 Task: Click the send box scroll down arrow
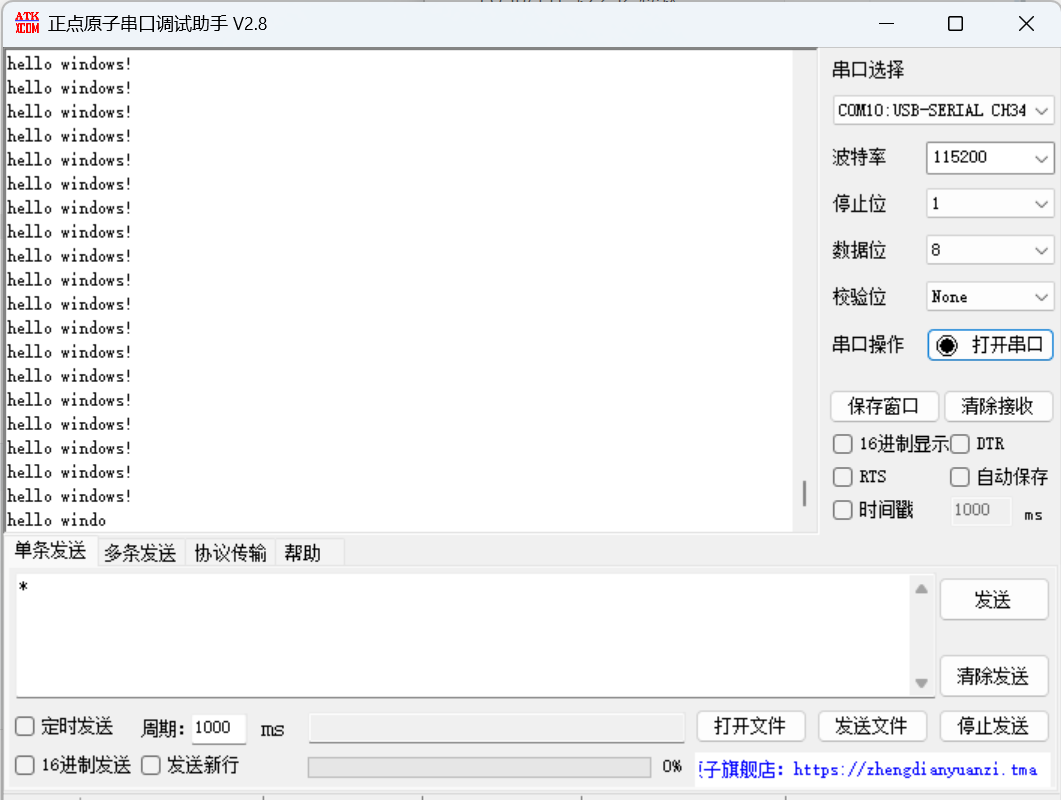click(x=921, y=683)
